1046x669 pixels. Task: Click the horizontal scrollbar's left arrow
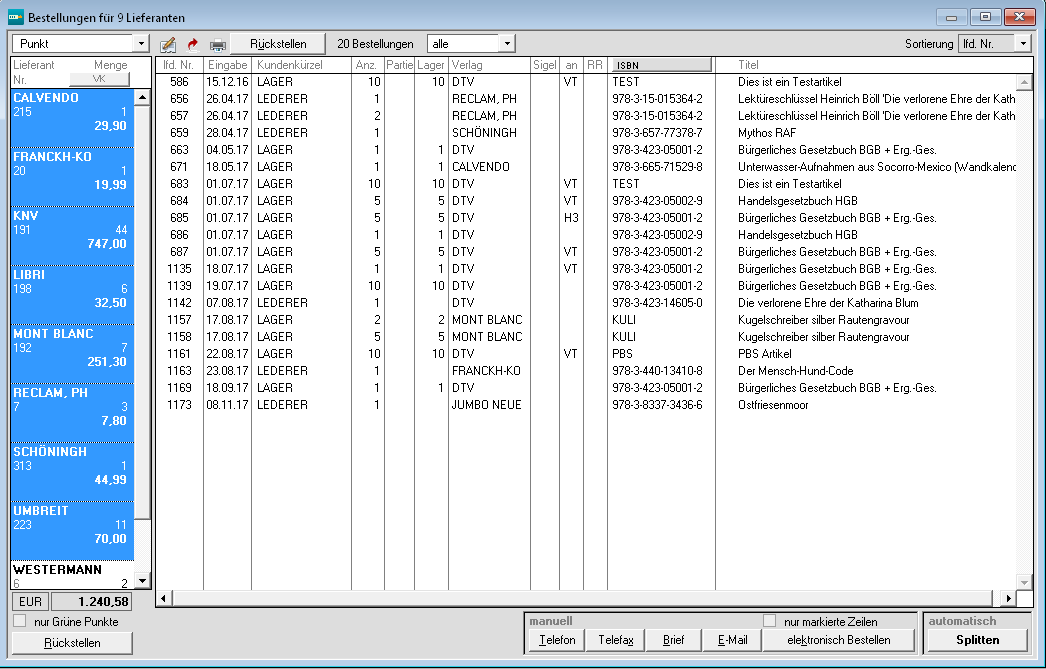164,598
